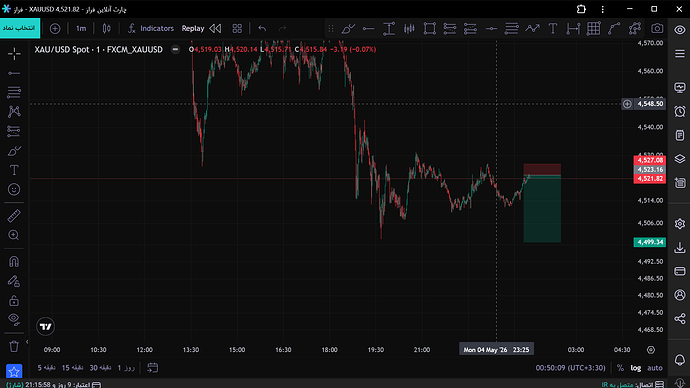Select the date range measure tool

[x=573, y=29]
